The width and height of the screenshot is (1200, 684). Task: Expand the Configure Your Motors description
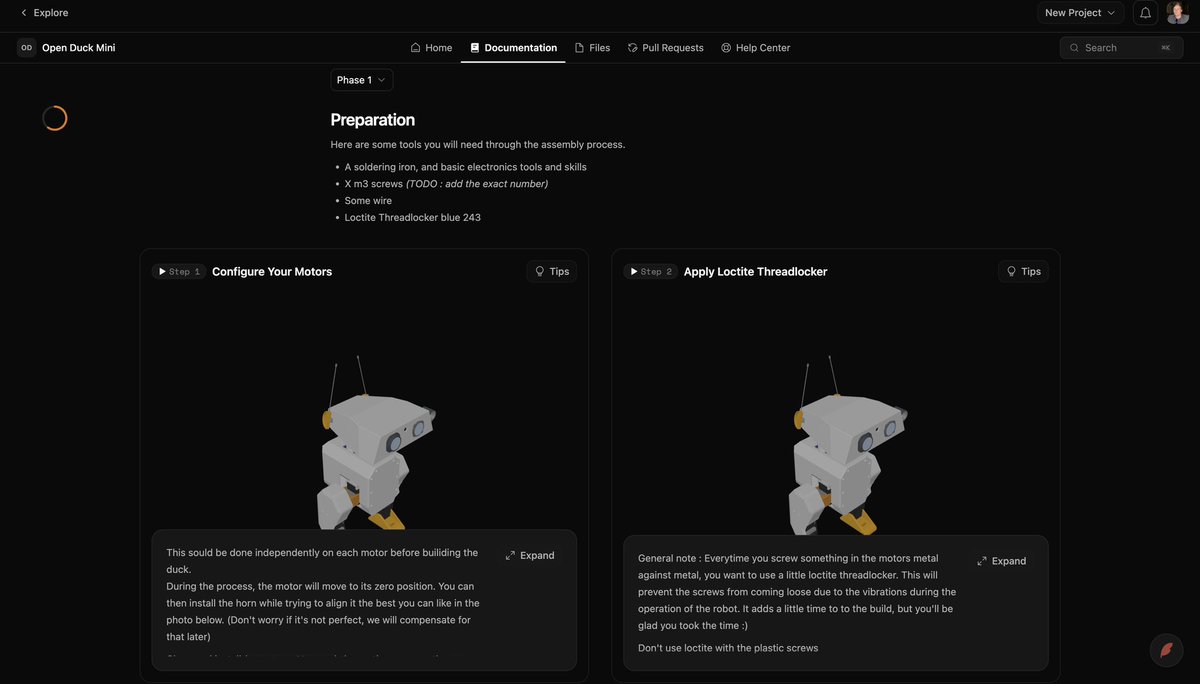point(530,555)
